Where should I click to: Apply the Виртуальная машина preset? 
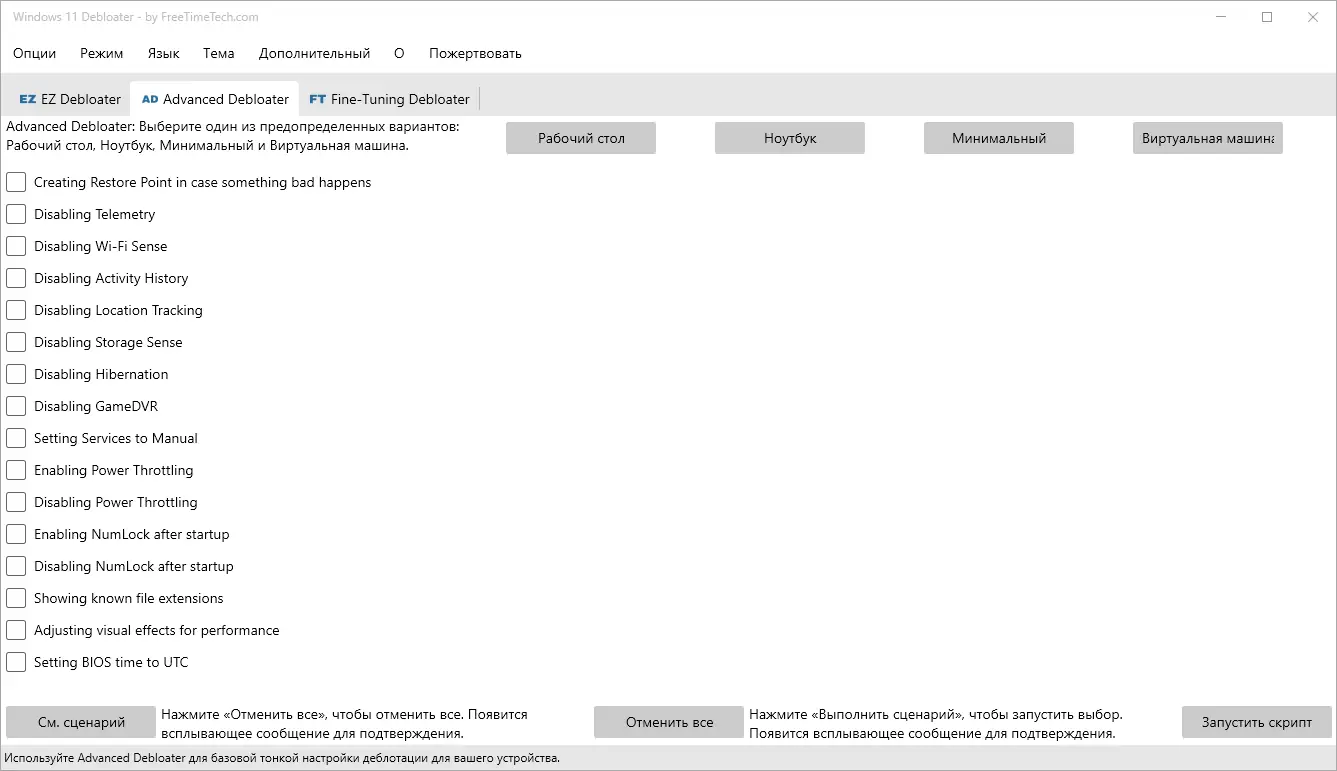[1207, 138]
